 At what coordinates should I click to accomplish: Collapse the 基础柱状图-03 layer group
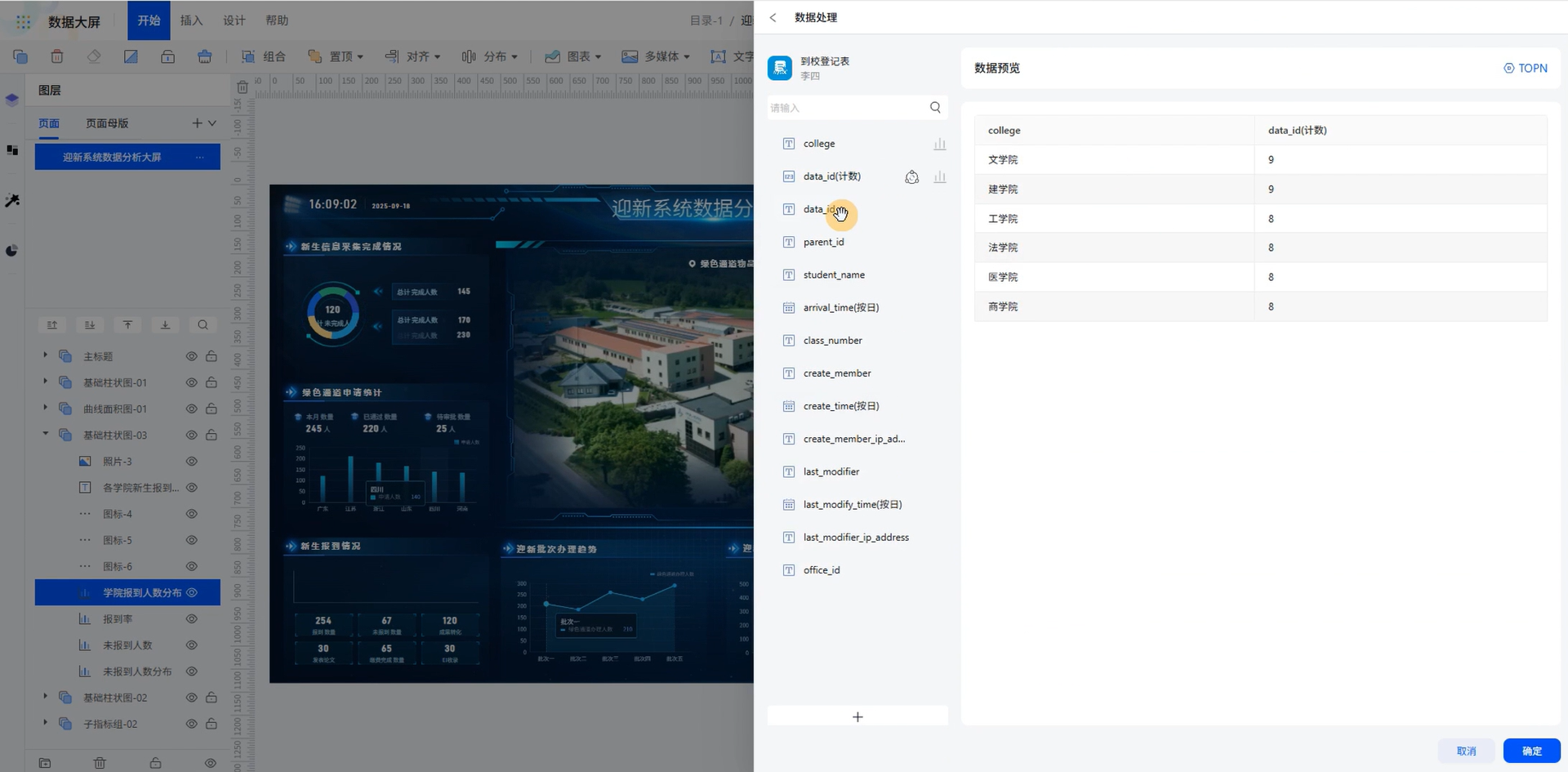point(46,435)
